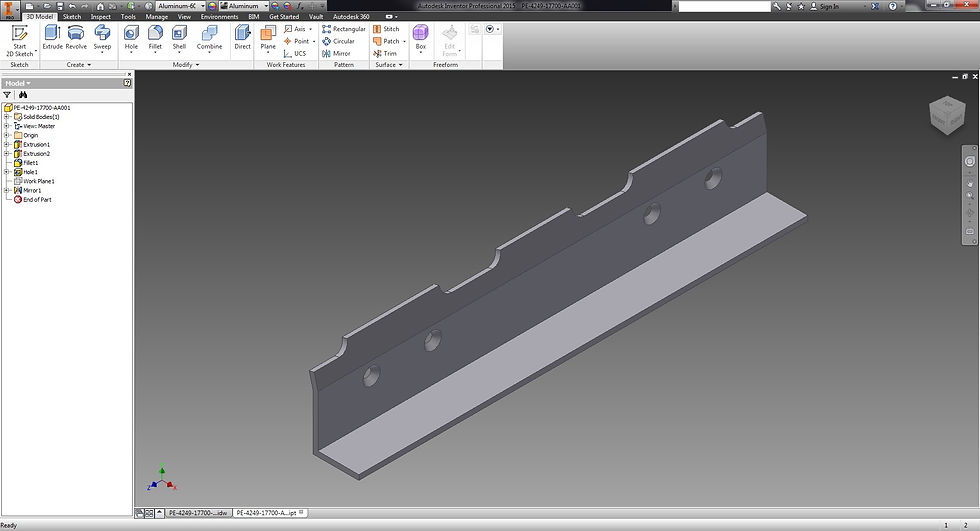Select End of Part marker

[x=32, y=200]
